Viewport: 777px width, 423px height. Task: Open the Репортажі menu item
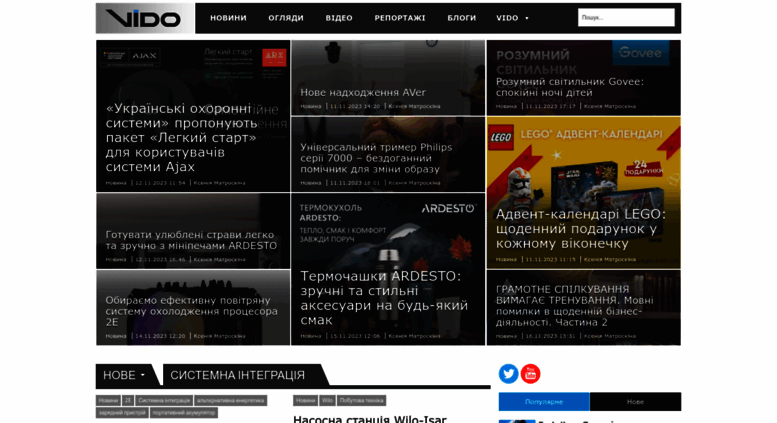click(400, 18)
